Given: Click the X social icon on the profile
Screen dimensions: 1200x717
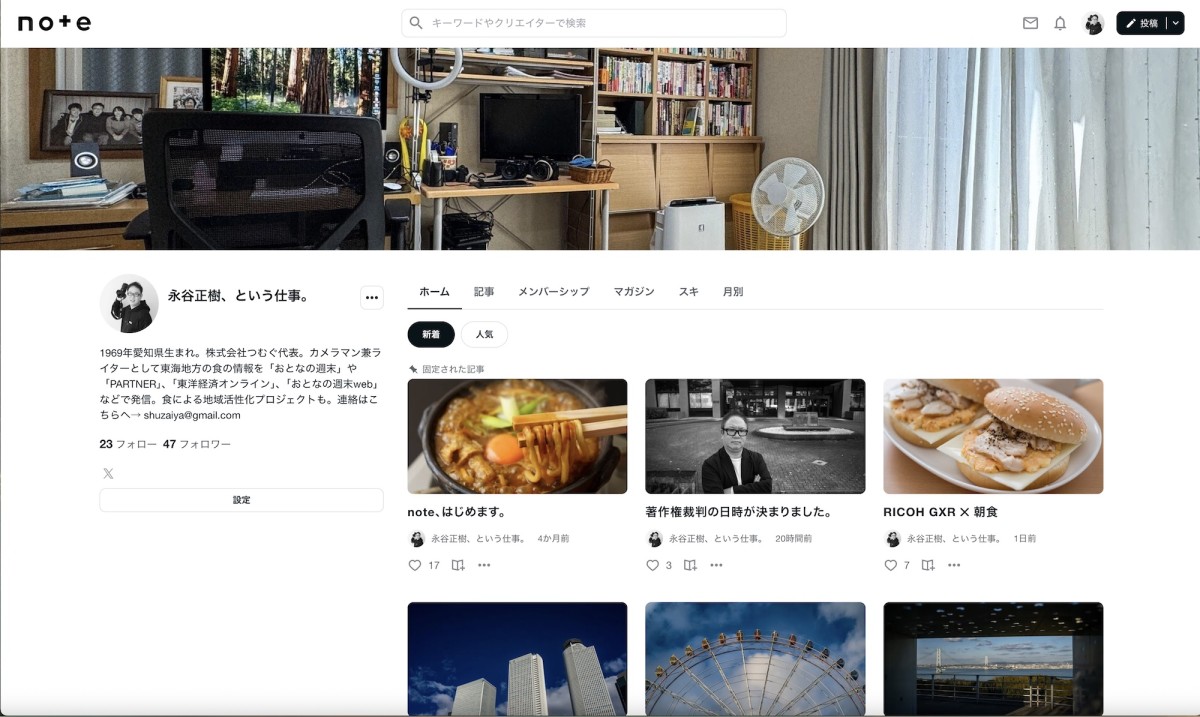Looking at the screenshot, I should (107, 473).
